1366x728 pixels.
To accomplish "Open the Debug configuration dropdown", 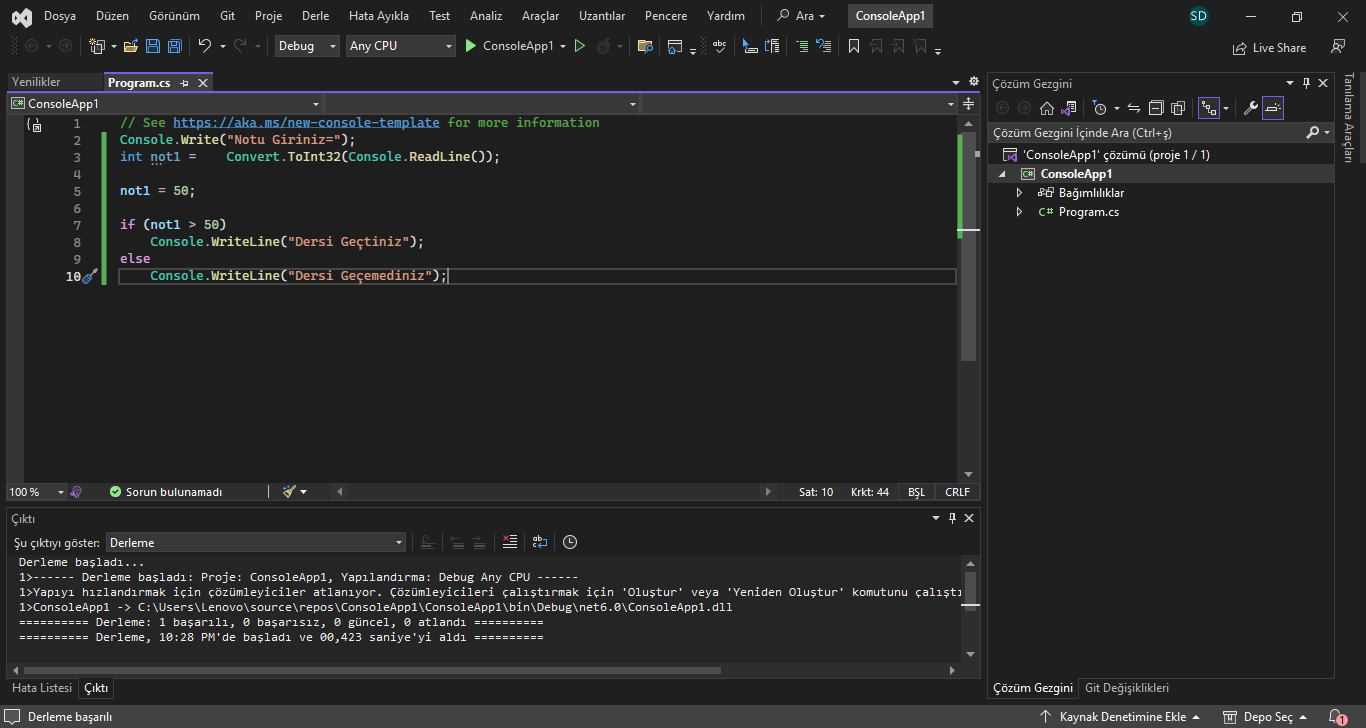I will [x=307, y=46].
